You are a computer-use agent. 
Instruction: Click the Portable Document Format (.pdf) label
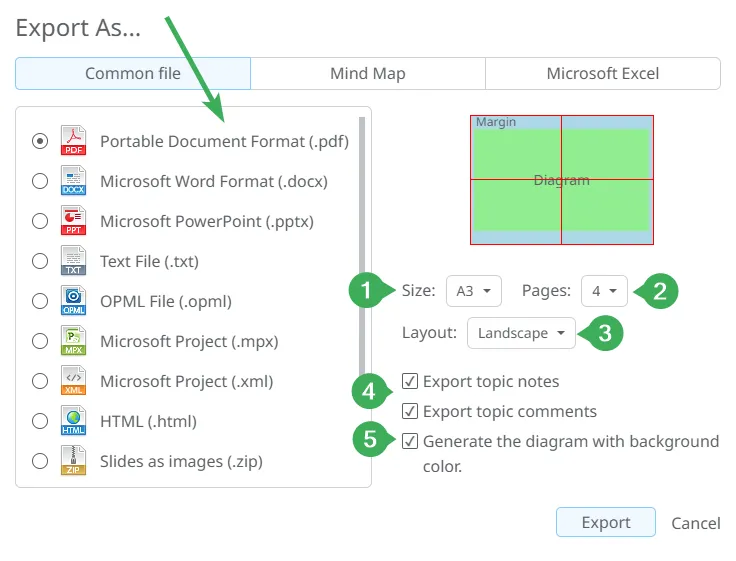tap(224, 141)
